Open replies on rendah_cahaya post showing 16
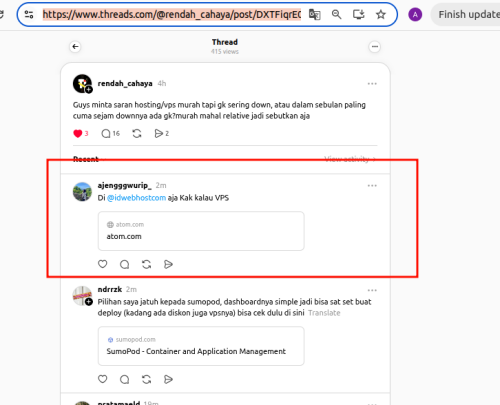Viewport: 500px width, 405px height. (110, 134)
